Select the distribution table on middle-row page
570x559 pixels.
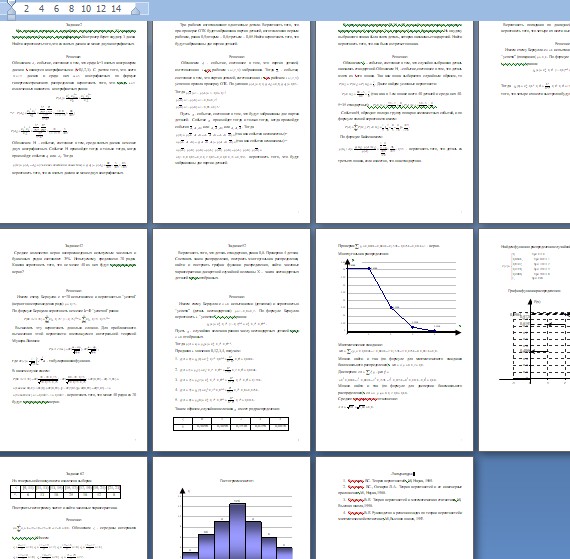[x=231, y=424]
